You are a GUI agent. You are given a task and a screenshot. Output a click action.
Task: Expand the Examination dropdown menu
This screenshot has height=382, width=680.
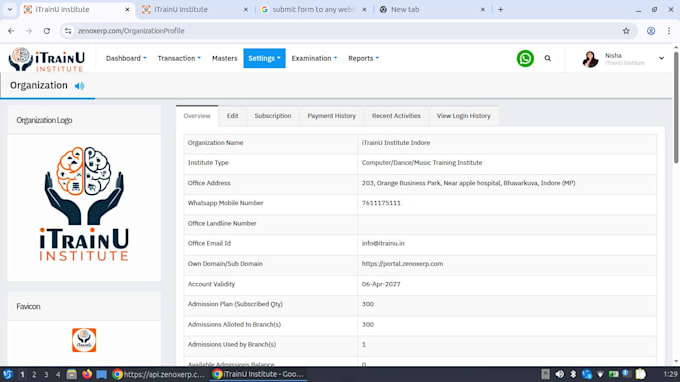tap(314, 59)
